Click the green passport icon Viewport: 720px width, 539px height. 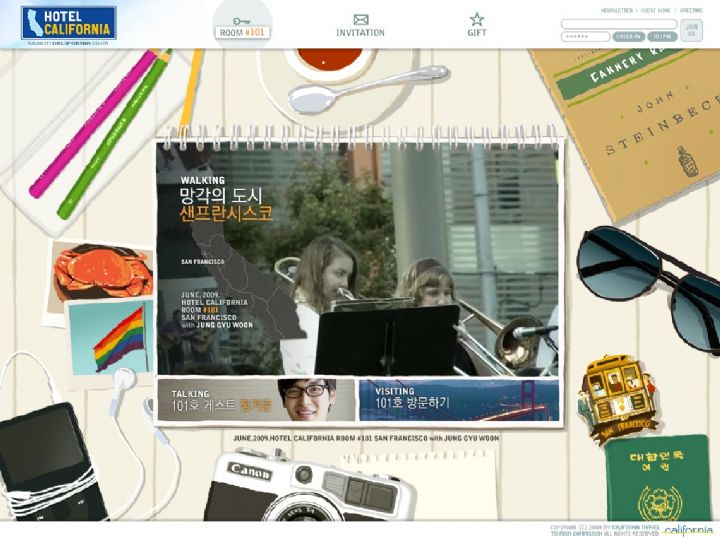pyautogui.click(x=657, y=477)
